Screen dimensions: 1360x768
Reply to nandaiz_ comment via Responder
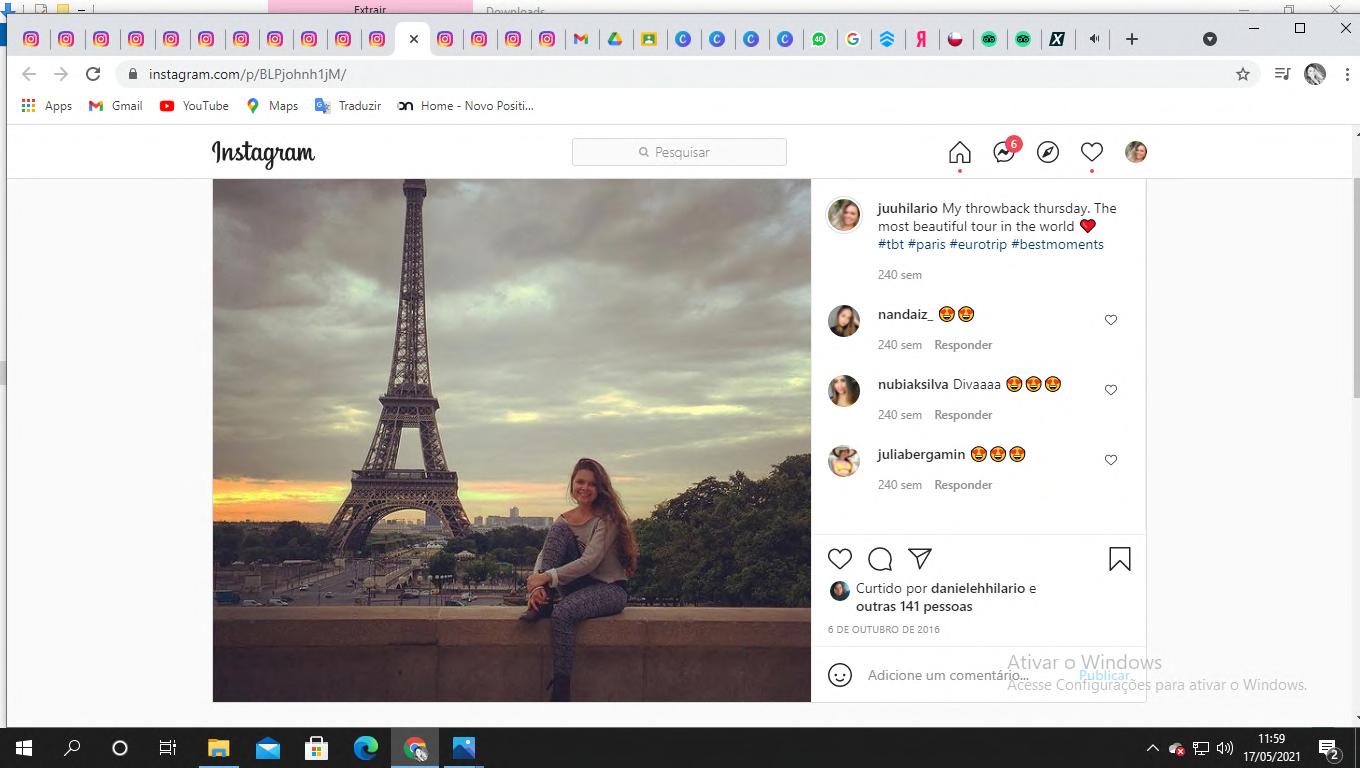tap(963, 345)
